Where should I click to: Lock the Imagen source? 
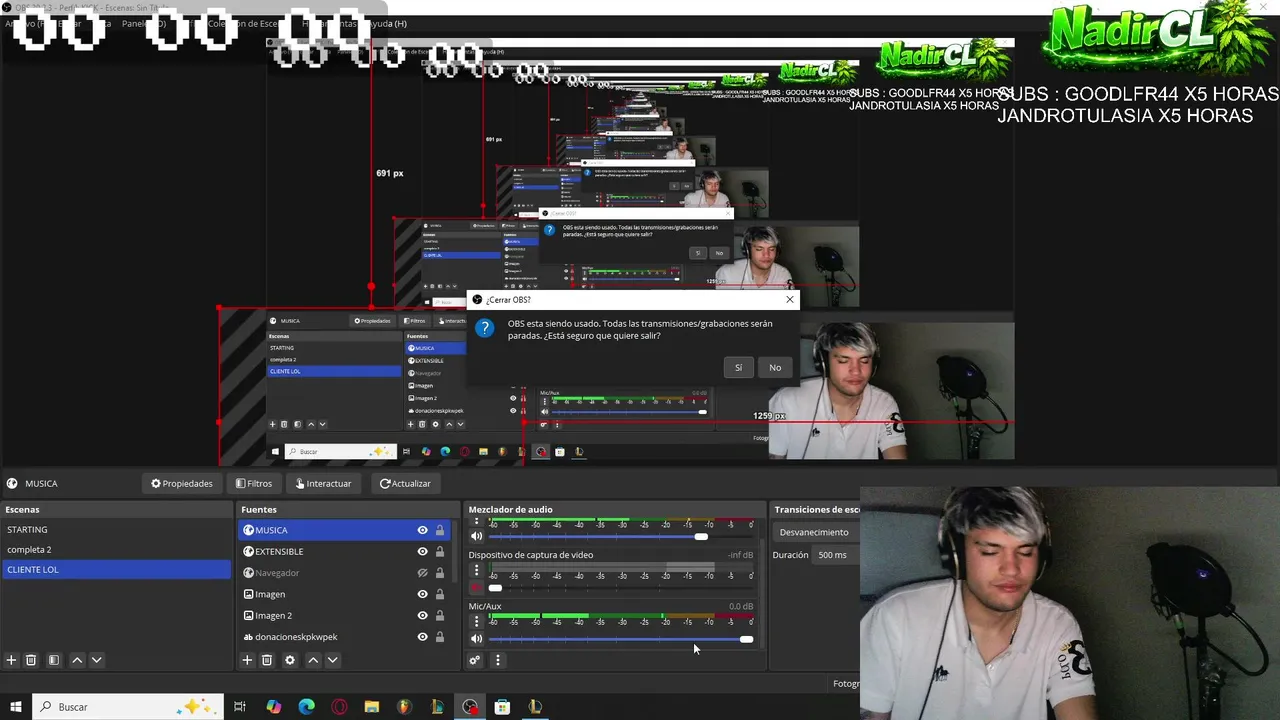[439, 594]
